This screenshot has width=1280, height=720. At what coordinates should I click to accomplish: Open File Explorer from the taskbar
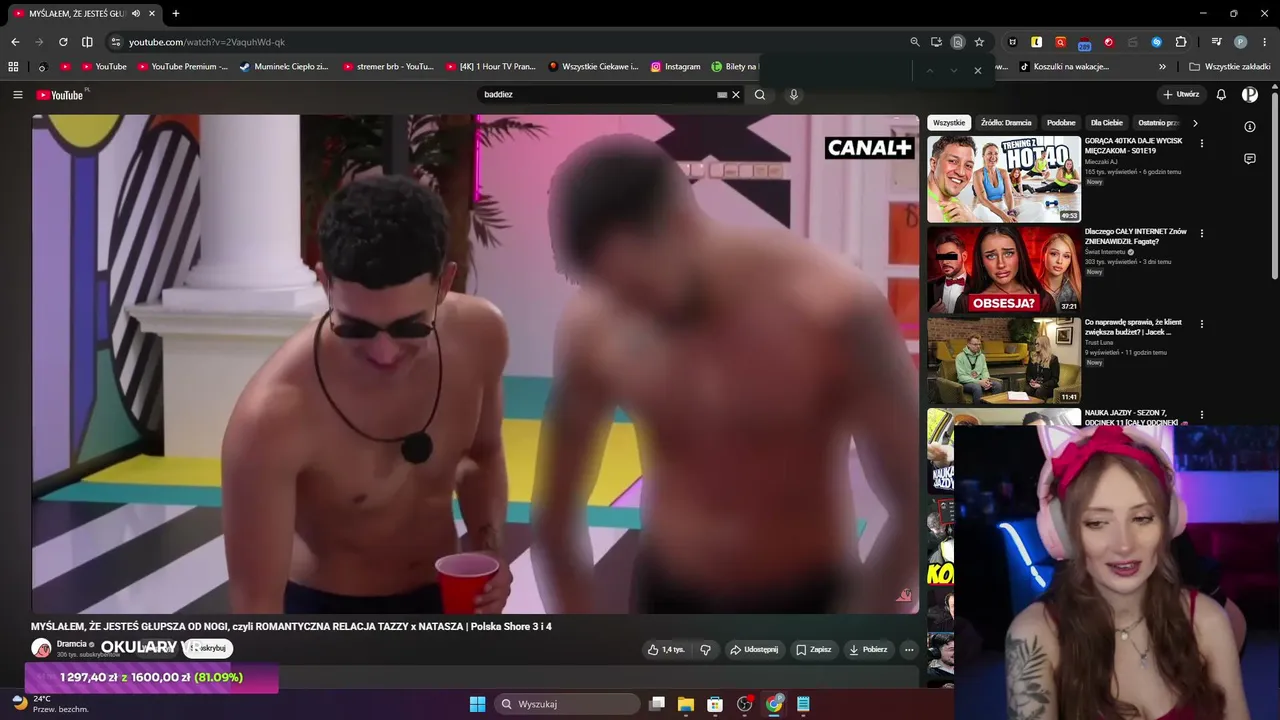(x=686, y=704)
